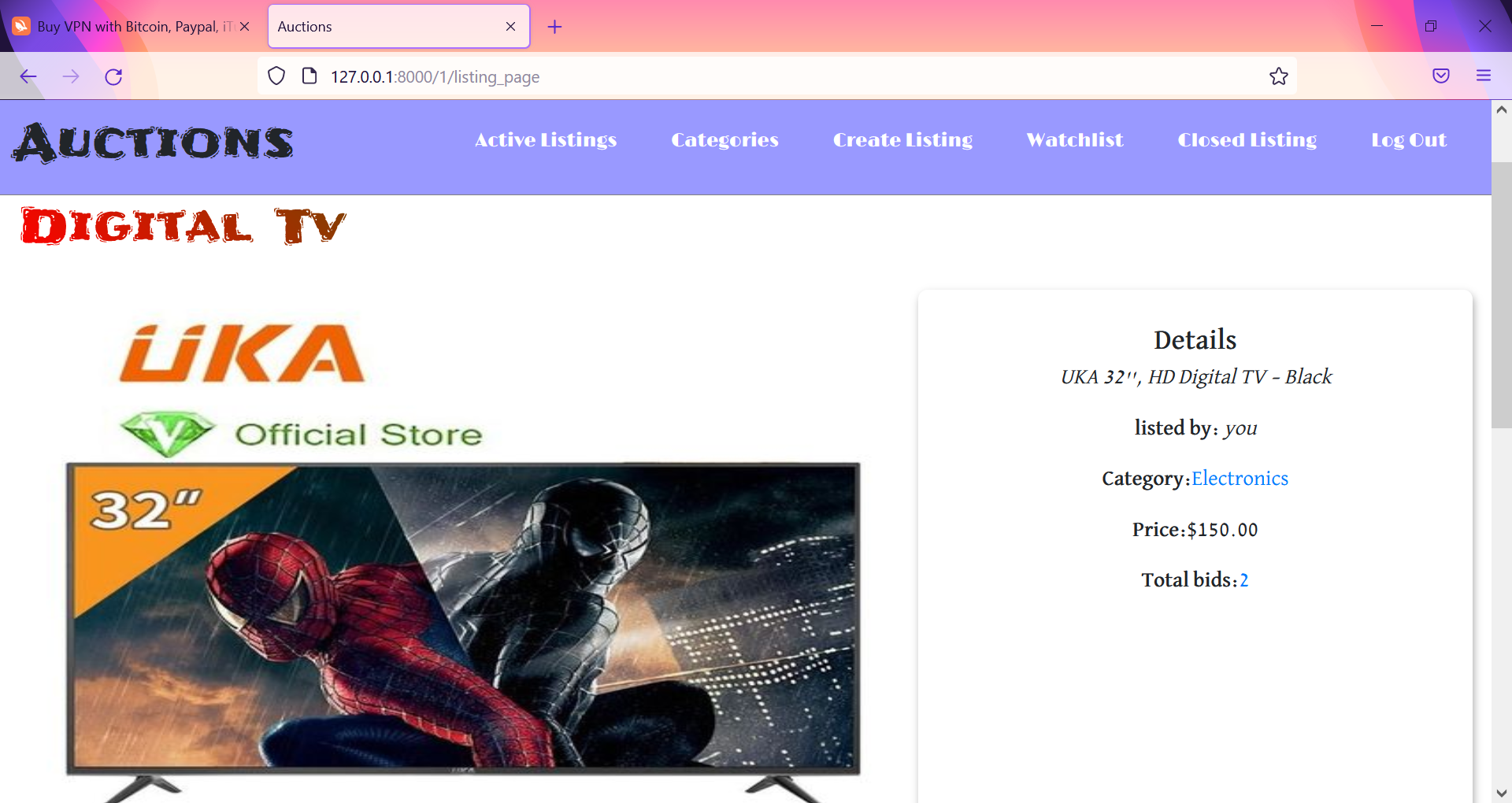Open the Watchlist page

pos(1075,140)
